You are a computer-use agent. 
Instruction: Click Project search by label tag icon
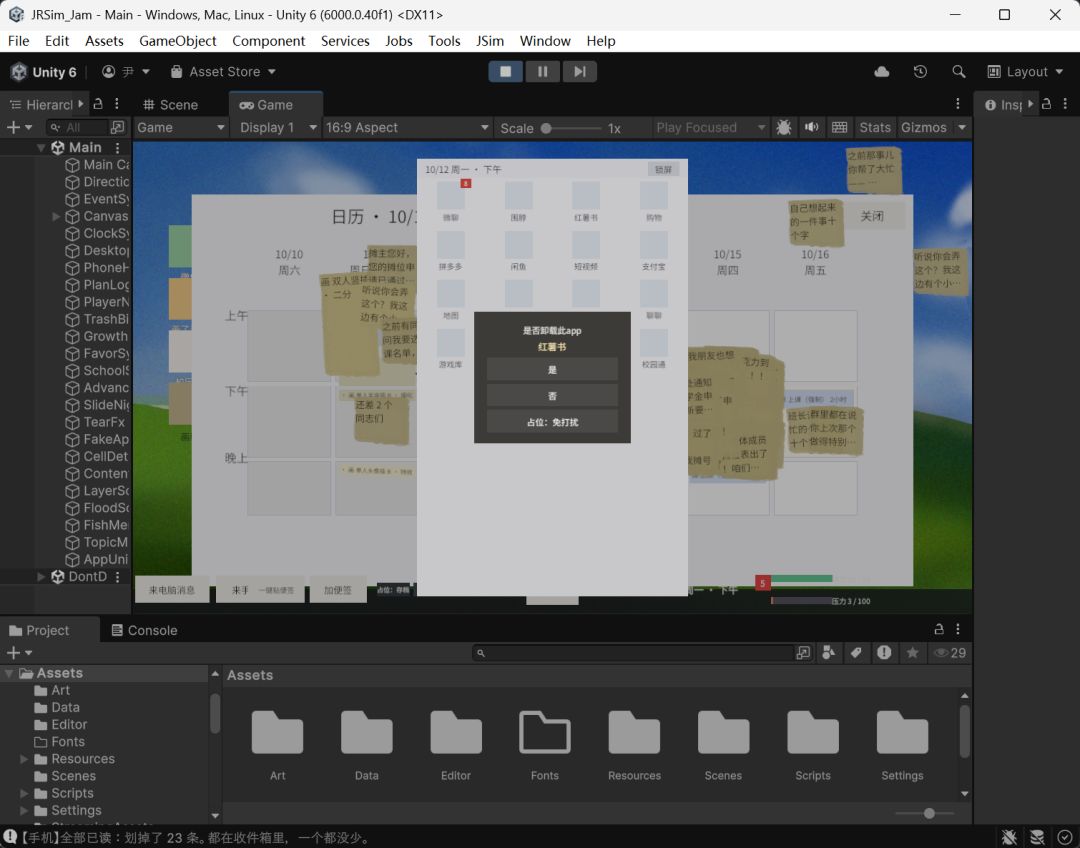(x=856, y=652)
